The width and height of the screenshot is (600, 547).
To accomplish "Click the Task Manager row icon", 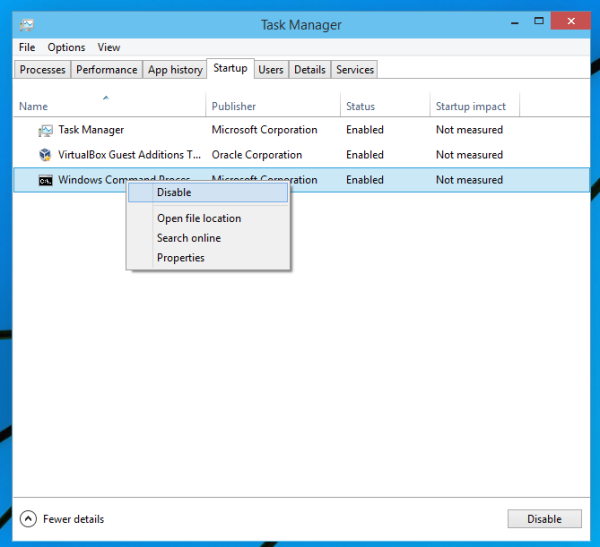I will [45, 131].
